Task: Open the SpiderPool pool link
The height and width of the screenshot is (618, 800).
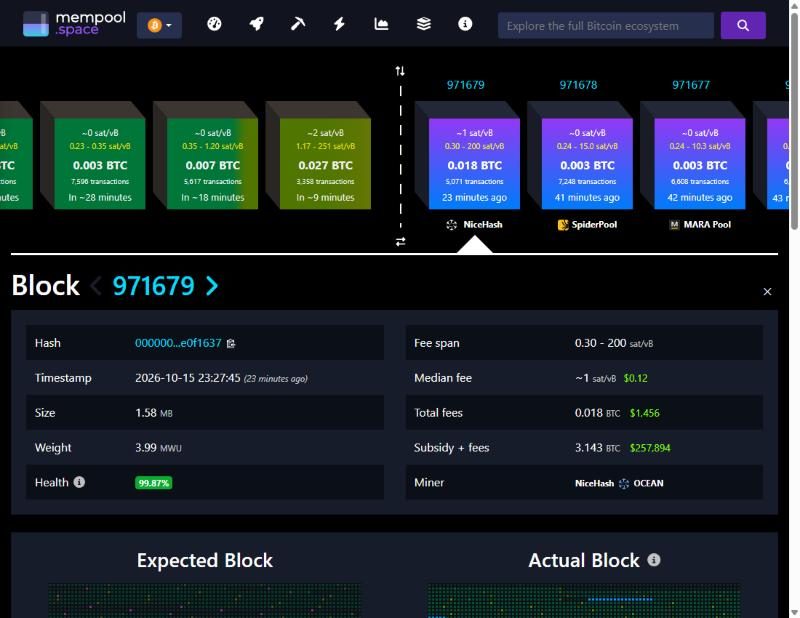Action: pos(587,225)
